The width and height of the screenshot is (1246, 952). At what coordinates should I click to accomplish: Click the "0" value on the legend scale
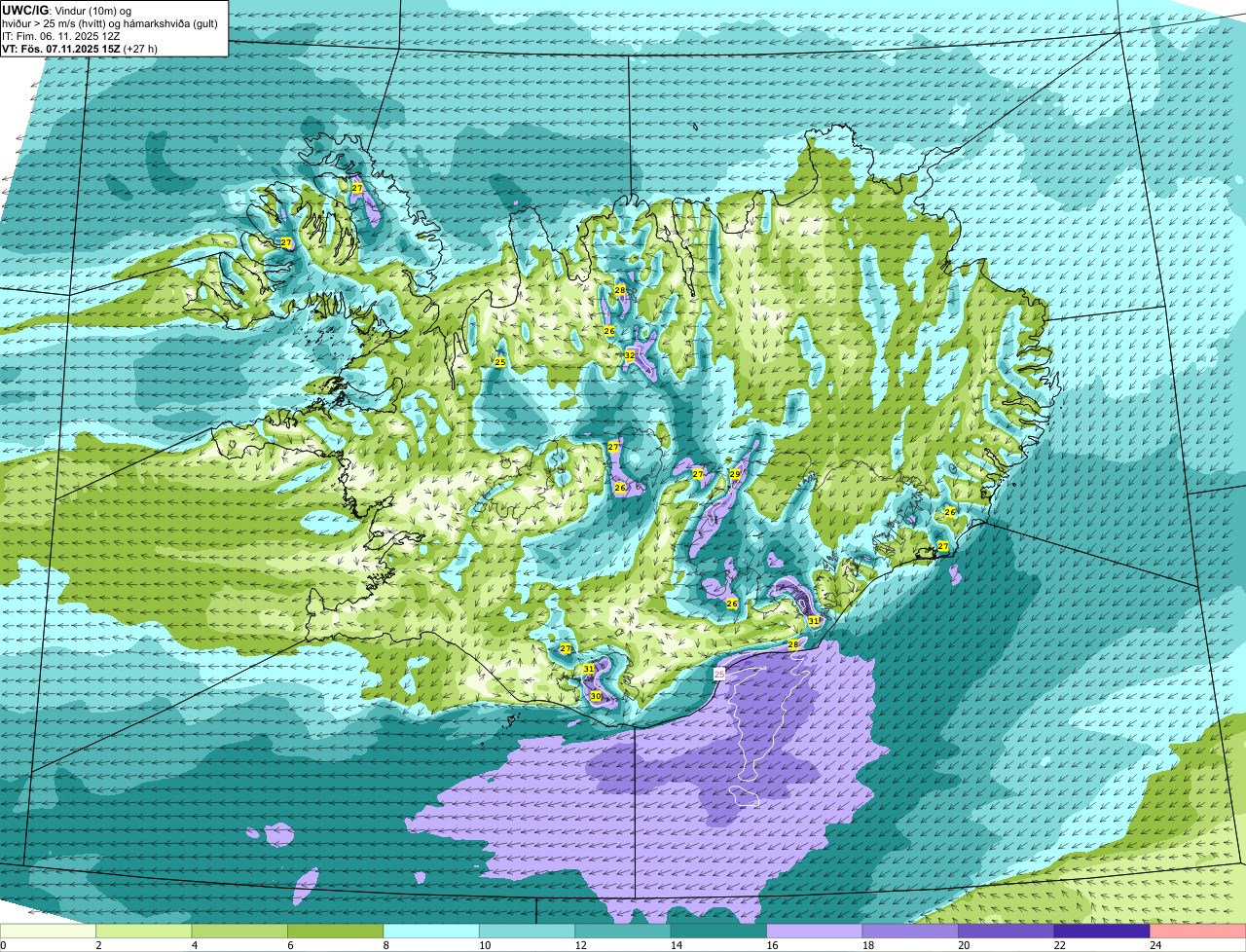pyautogui.click(x=4, y=944)
